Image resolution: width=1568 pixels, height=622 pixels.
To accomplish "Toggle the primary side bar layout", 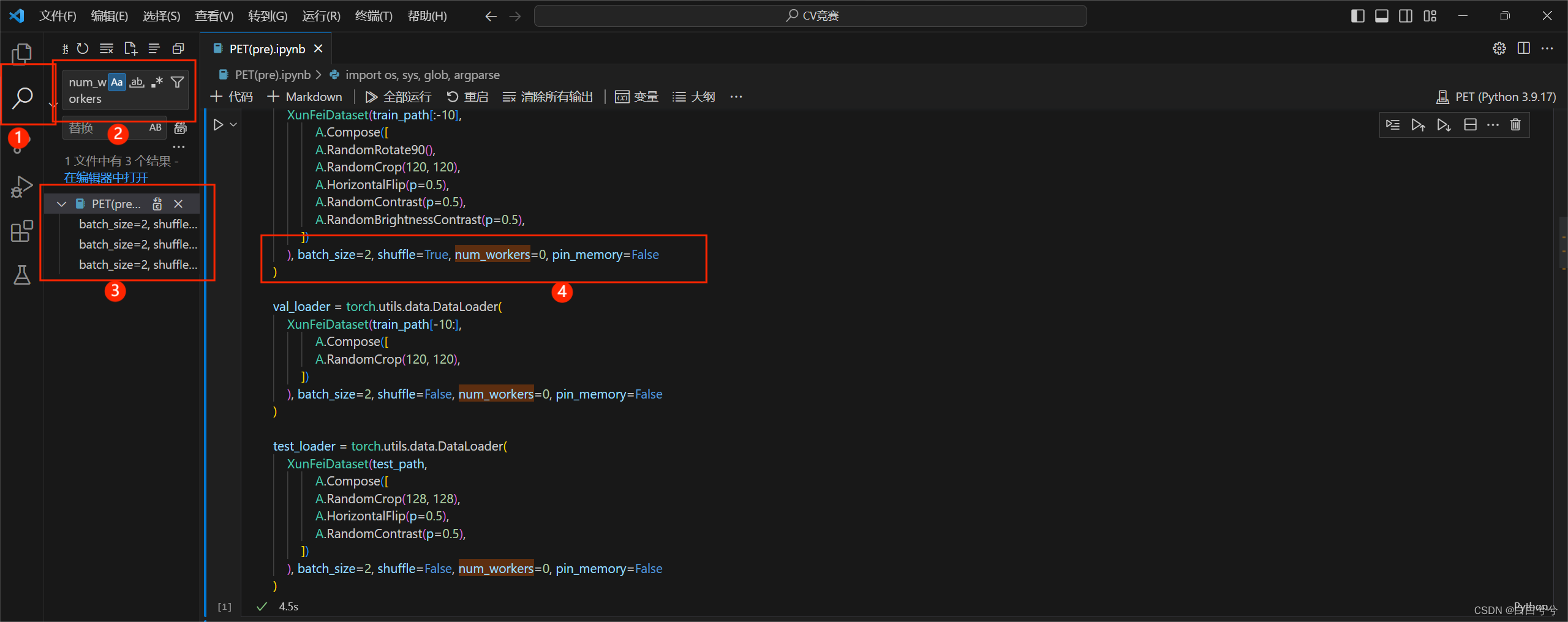I will tap(1357, 16).
